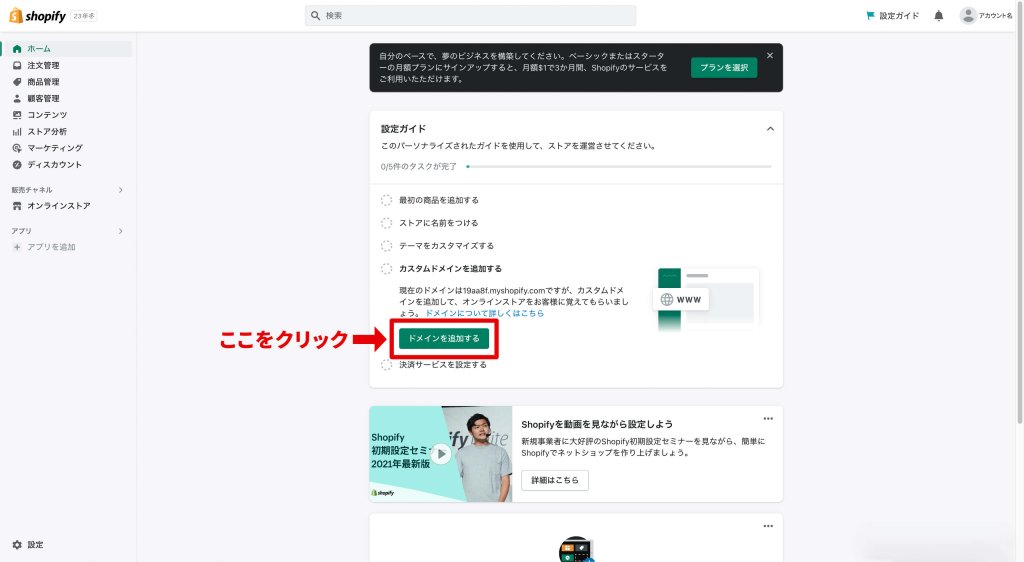Click the content icon
Viewport: 1024px width, 562px height.
point(17,115)
